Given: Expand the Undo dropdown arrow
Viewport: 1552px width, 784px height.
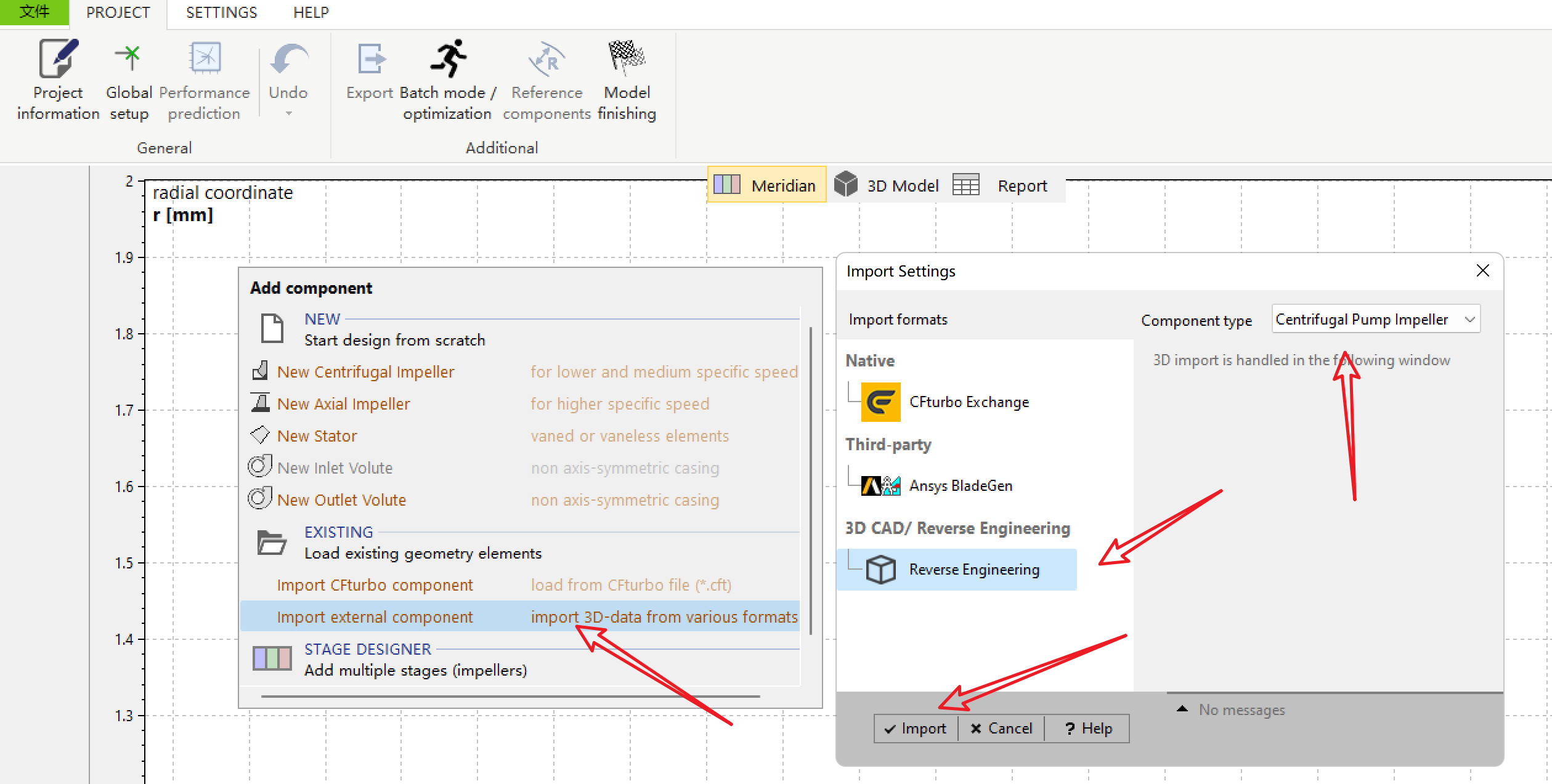Looking at the screenshot, I should point(288,114).
